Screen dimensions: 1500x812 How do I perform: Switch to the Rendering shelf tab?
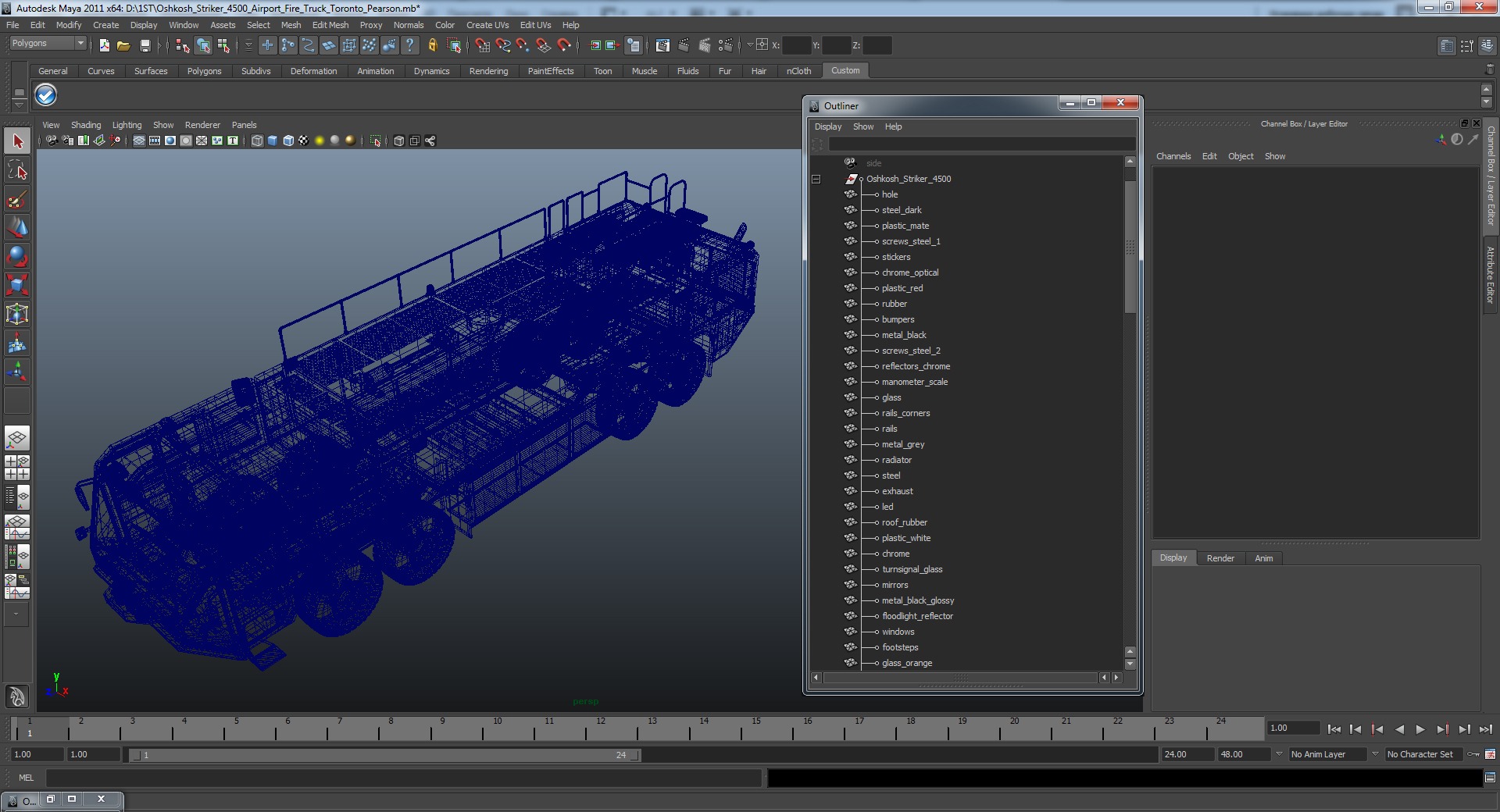click(488, 71)
